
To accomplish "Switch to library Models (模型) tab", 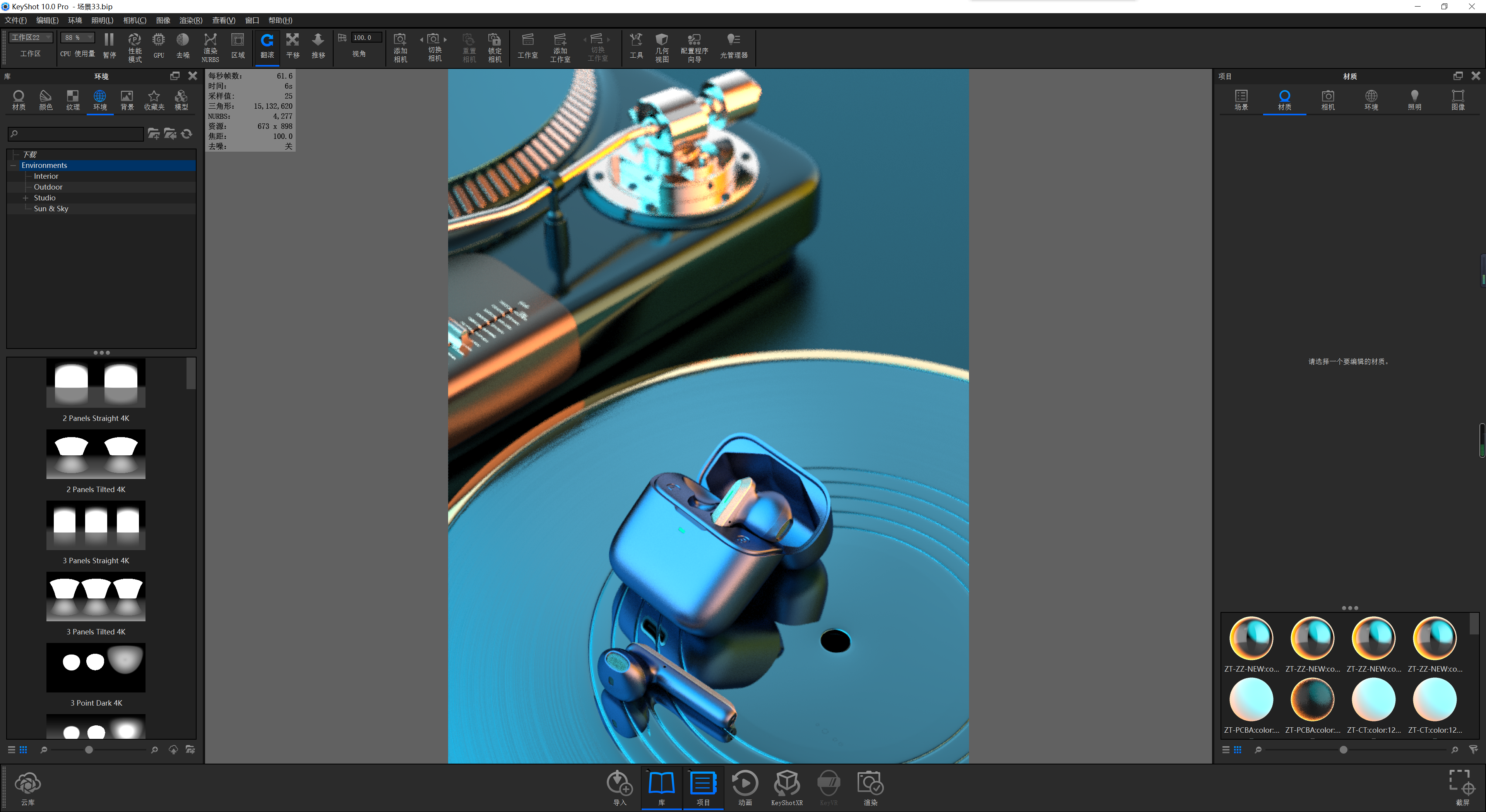I will [181, 100].
